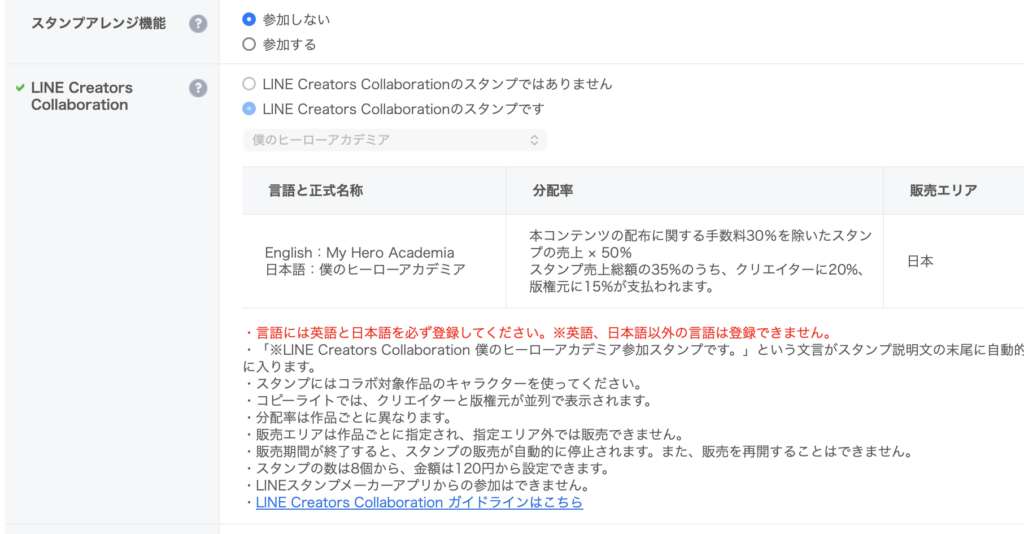Open LINE Creators Collaboration ガイドラインはこちら link
The width and height of the screenshot is (1024, 534).
419,502
